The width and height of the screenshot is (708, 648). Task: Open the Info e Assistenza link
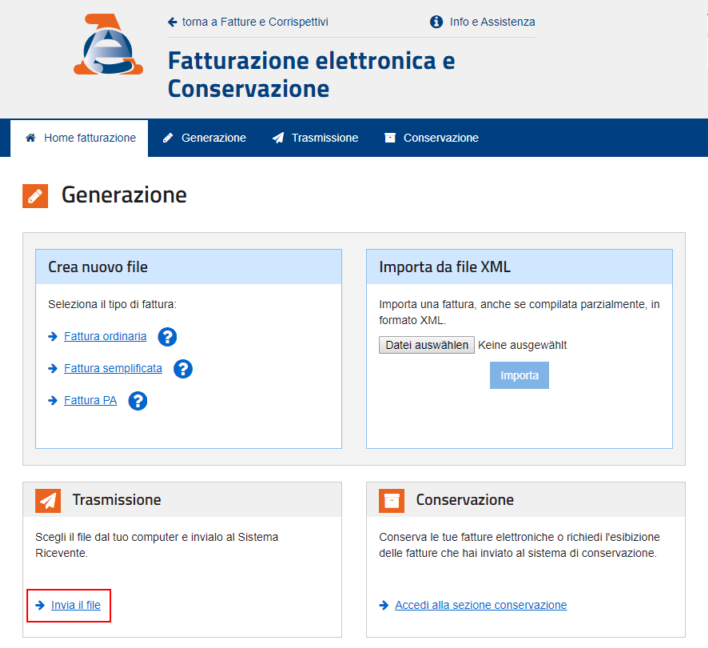[x=492, y=22]
